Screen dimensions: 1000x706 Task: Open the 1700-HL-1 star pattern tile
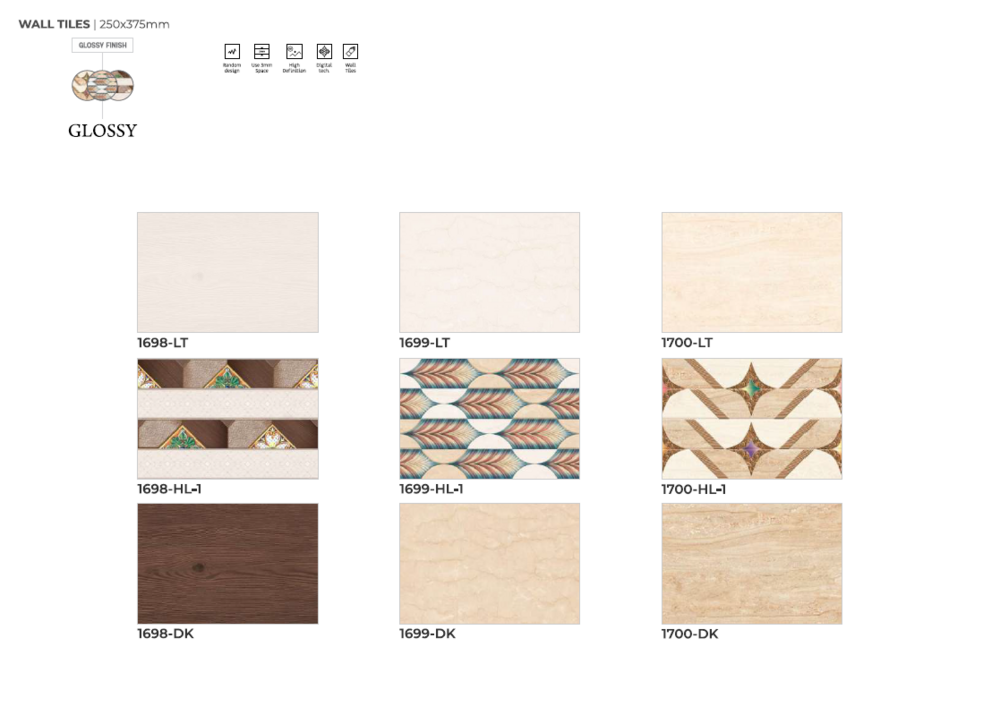751,418
